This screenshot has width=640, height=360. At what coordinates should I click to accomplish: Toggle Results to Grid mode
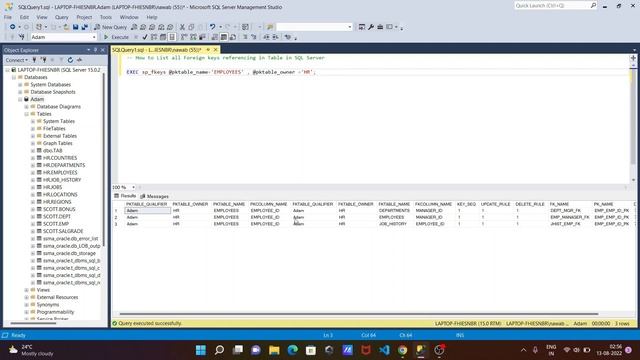click(x=224, y=37)
